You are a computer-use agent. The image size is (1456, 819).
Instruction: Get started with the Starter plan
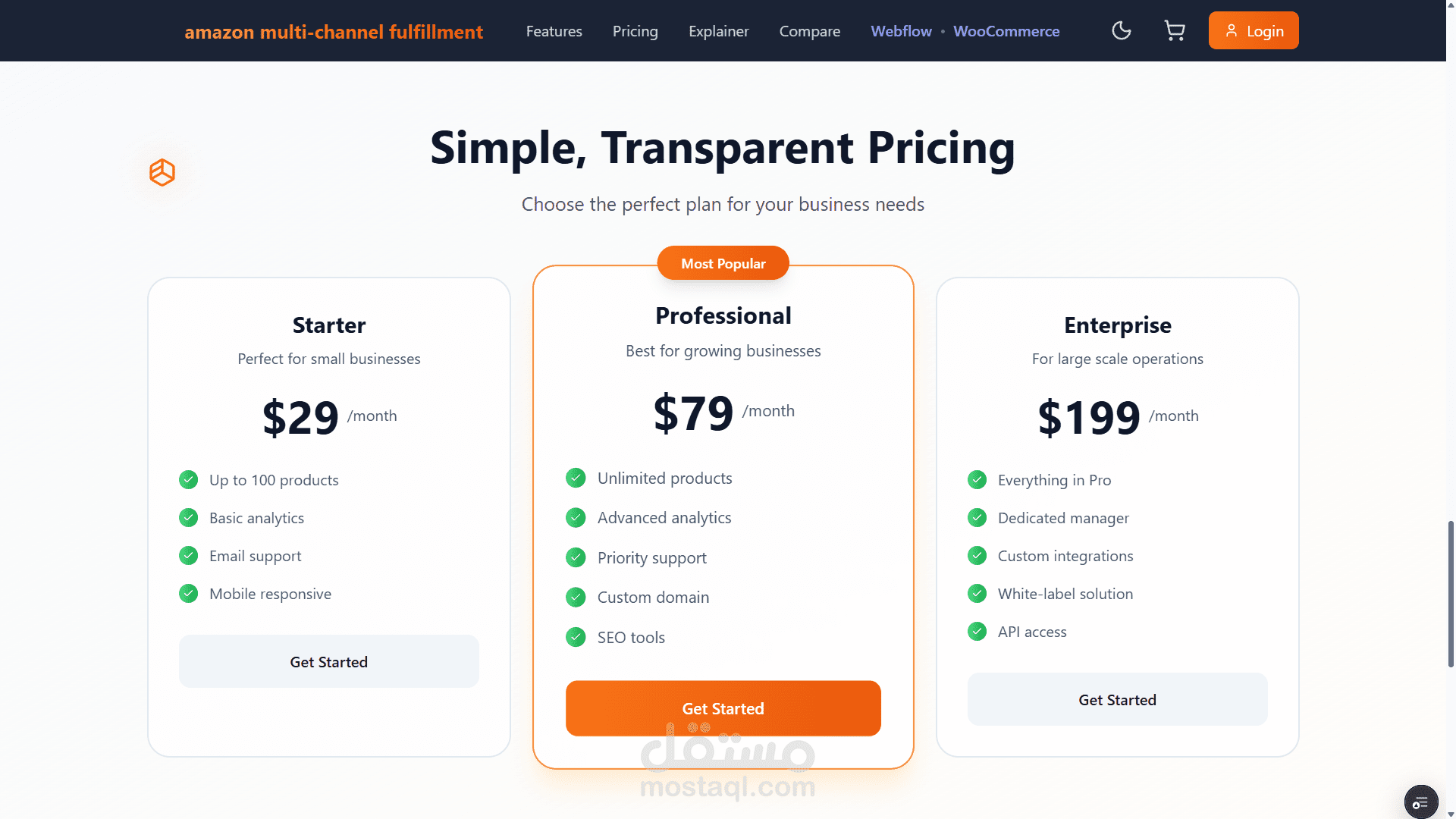(x=328, y=661)
